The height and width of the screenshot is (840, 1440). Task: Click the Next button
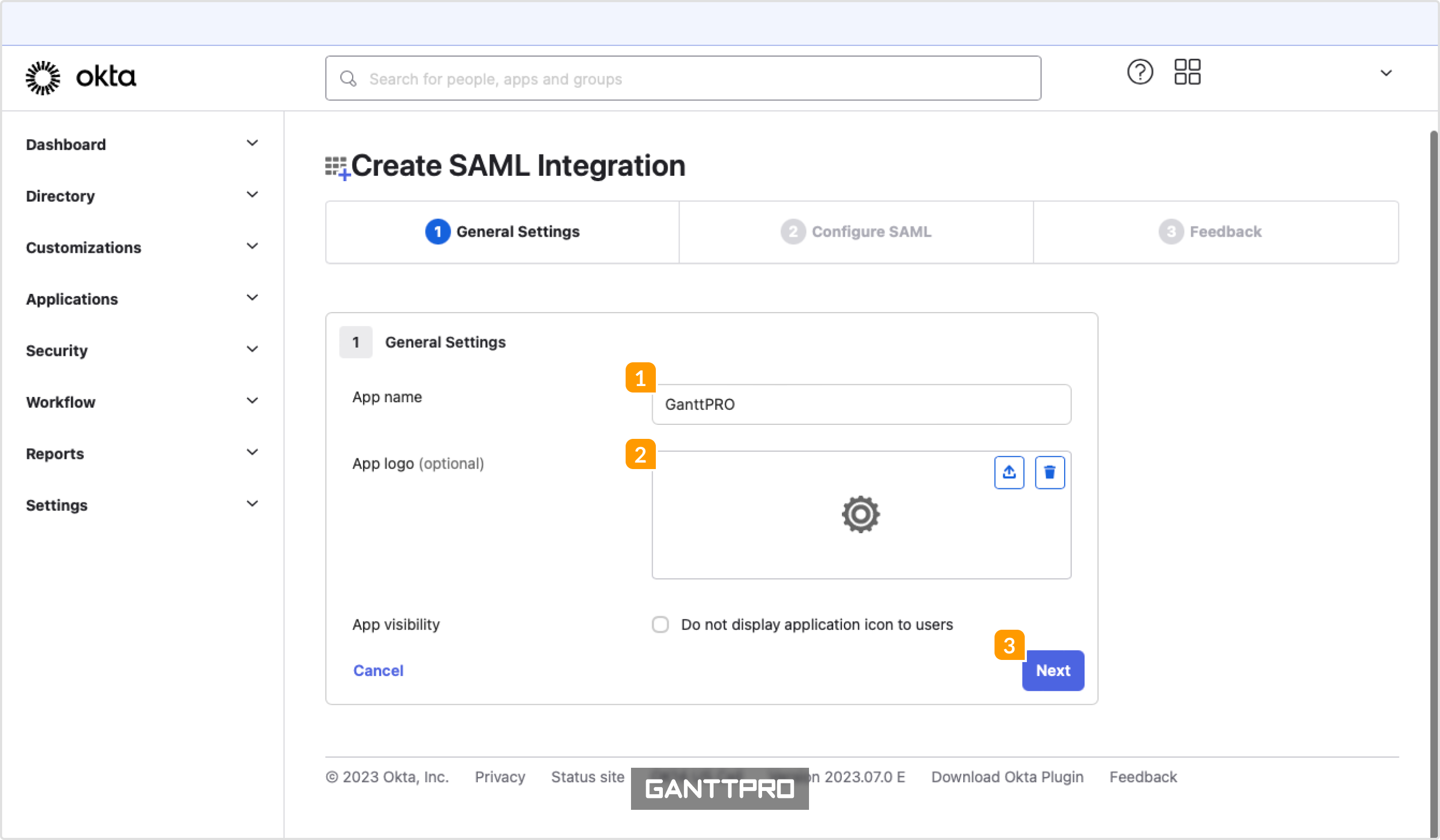coord(1053,671)
